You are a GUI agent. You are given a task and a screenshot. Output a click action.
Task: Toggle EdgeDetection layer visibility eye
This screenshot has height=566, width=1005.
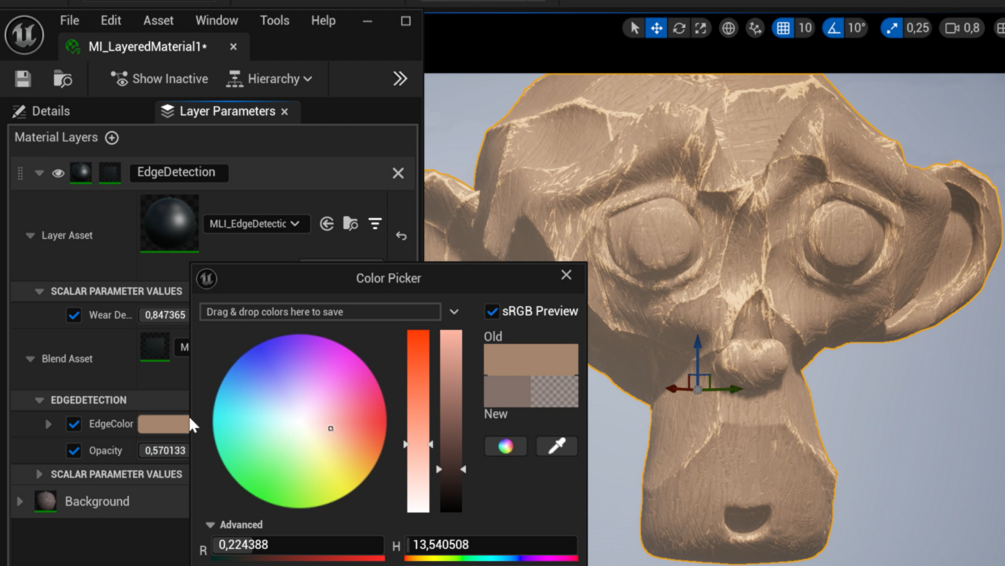pyautogui.click(x=58, y=173)
